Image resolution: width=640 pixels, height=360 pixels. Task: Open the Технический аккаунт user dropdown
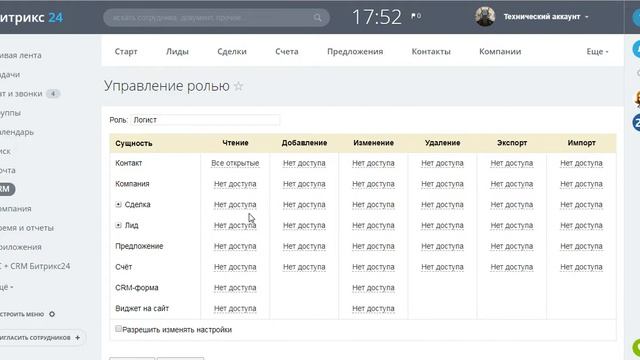tap(546, 17)
